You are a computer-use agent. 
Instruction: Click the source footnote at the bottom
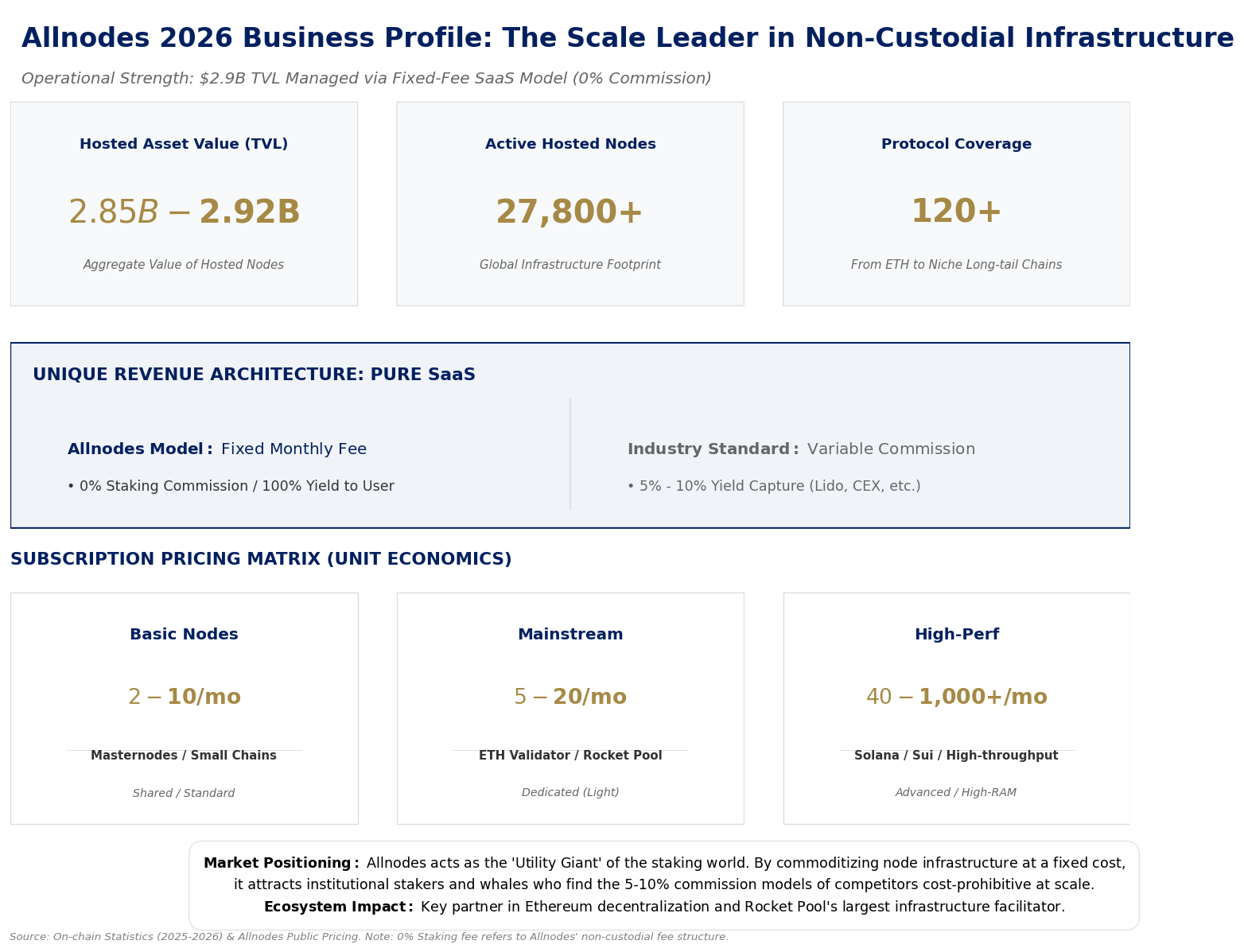pos(369,937)
